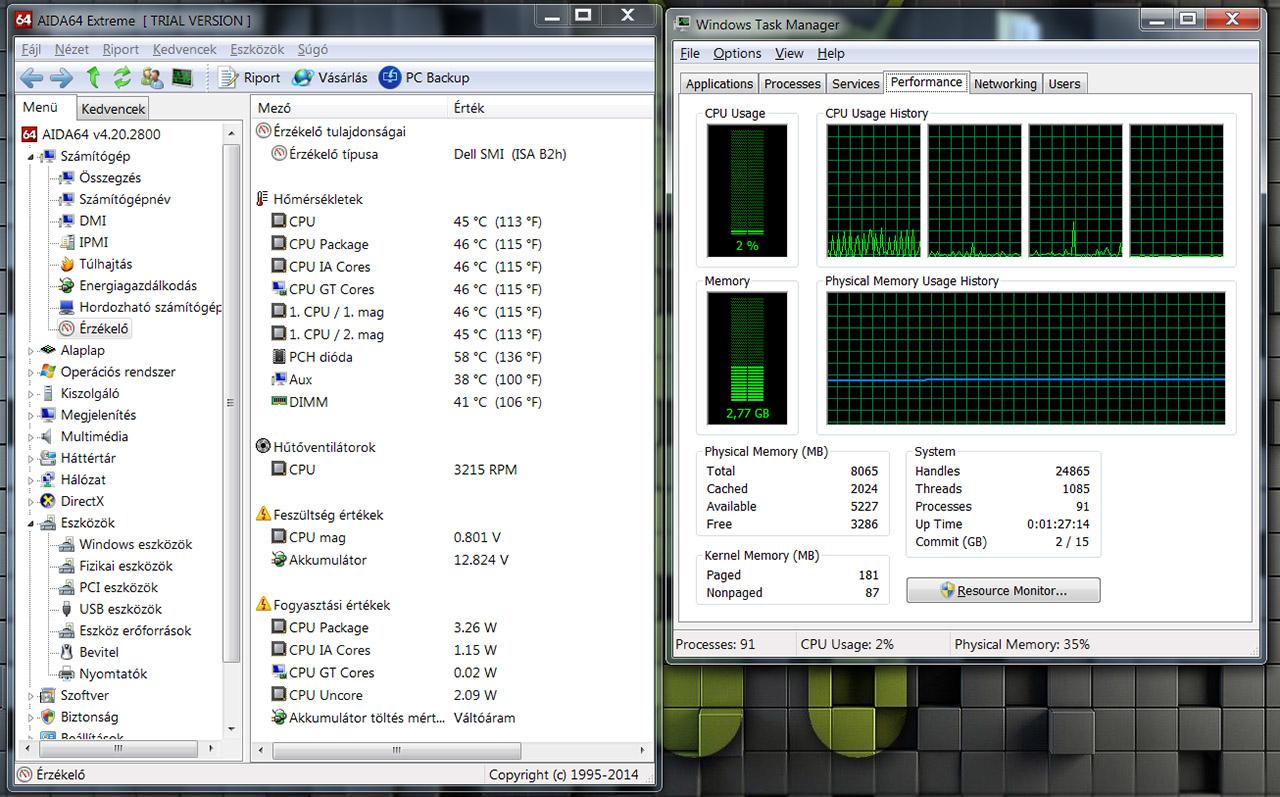
Task: Click the users icon in AIDA64 toolbar
Action: pyautogui.click(x=152, y=77)
